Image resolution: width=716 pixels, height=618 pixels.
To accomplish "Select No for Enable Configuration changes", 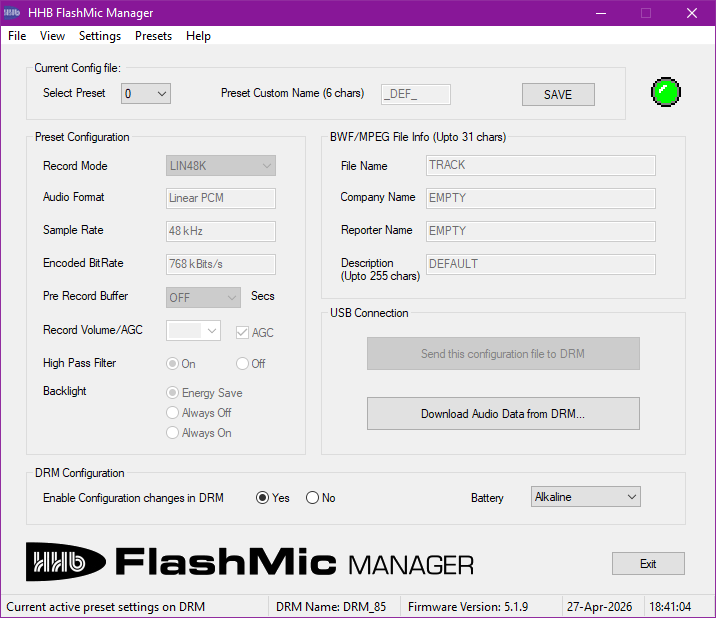I will click(313, 498).
